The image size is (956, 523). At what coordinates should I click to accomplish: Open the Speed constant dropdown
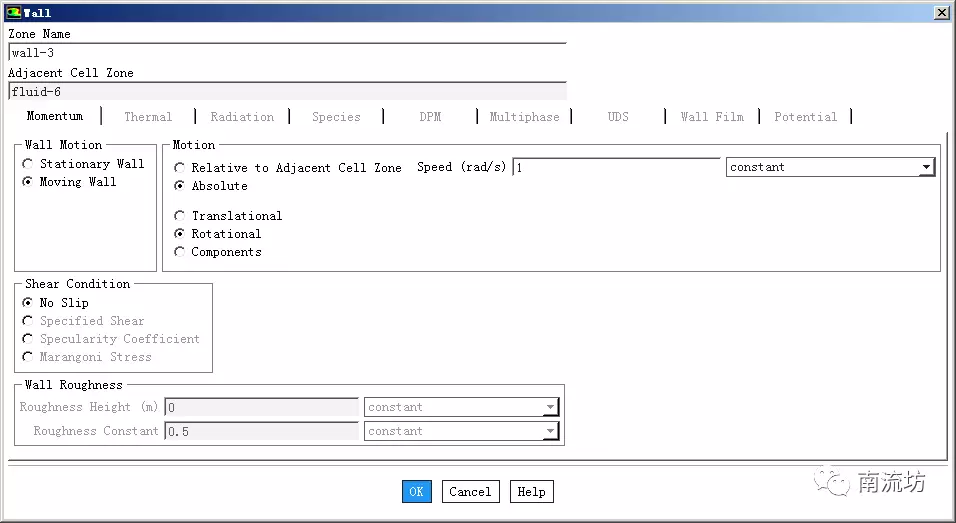coord(830,167)
